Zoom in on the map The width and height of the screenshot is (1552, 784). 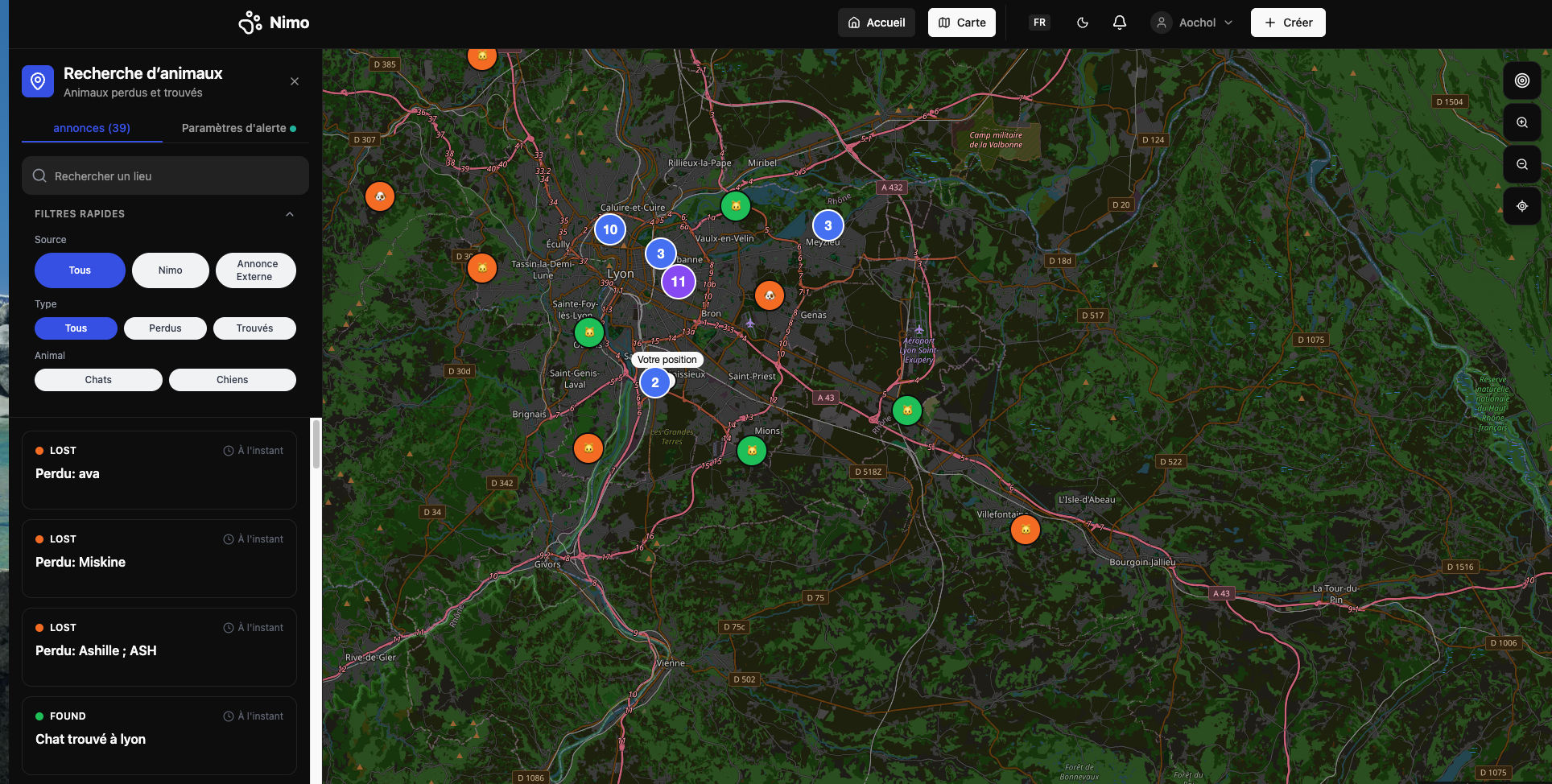tap(1522, 122)
